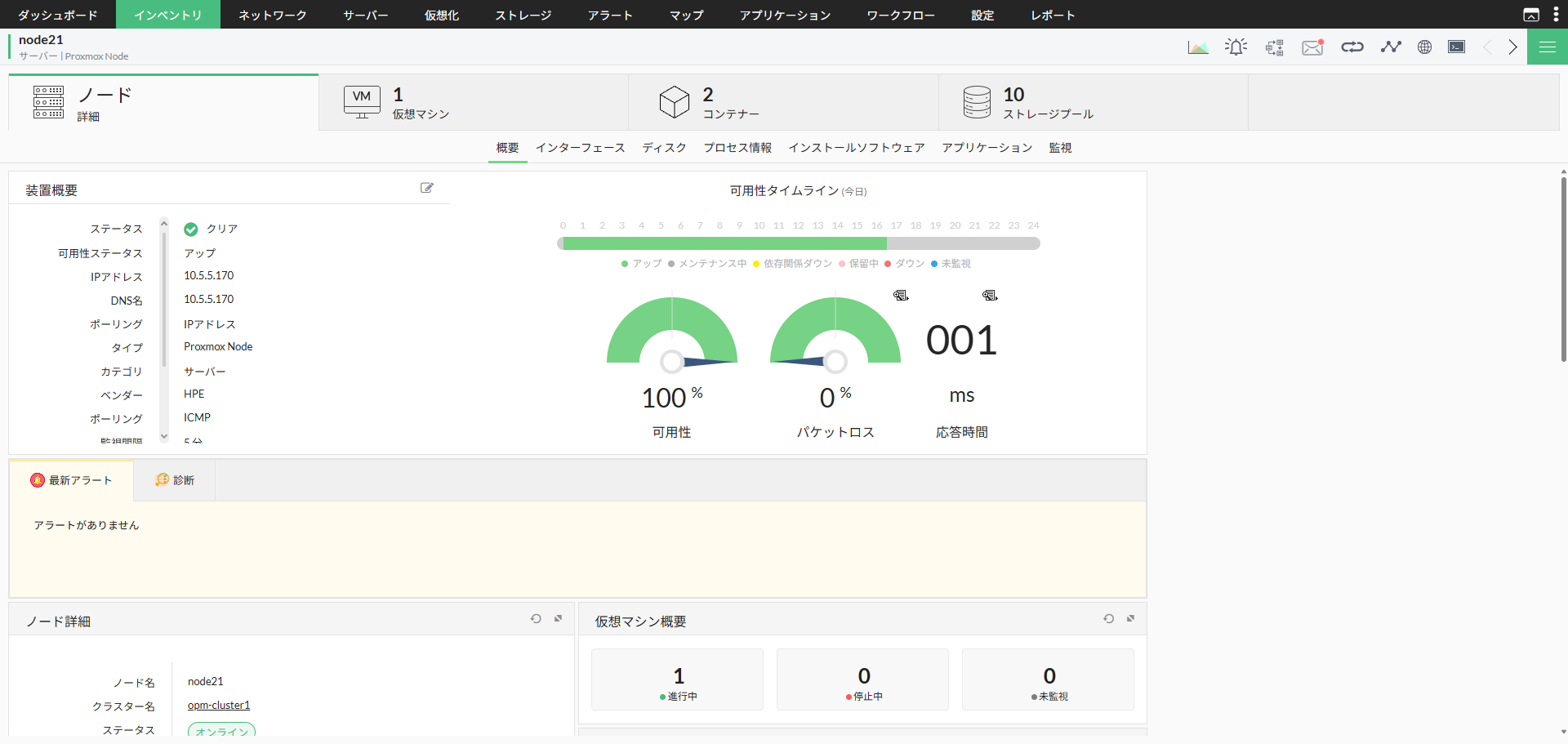Switch to ディスク sub-tab
The width and height of the screenshot is (1568, 744).
click(665, 148)
